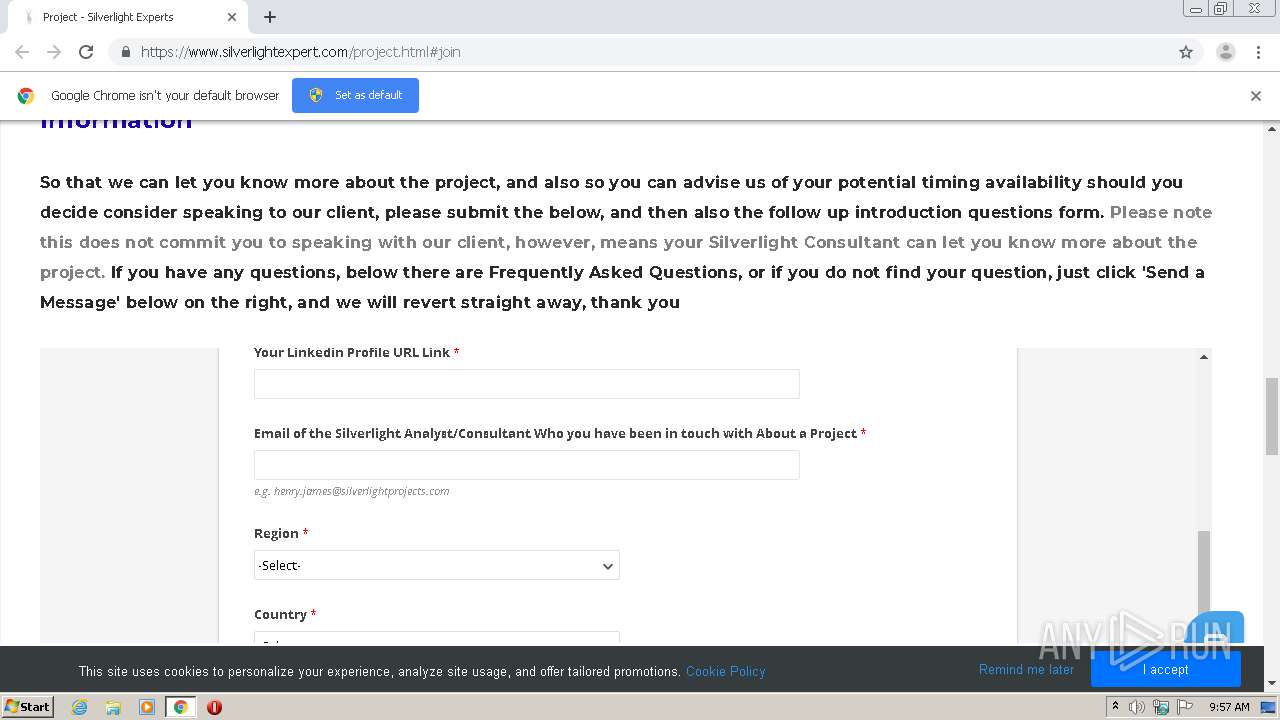Open the Chrome profile avatar icon
The height and width of the screenshot is (720, 1280).
coord(1226,52)
